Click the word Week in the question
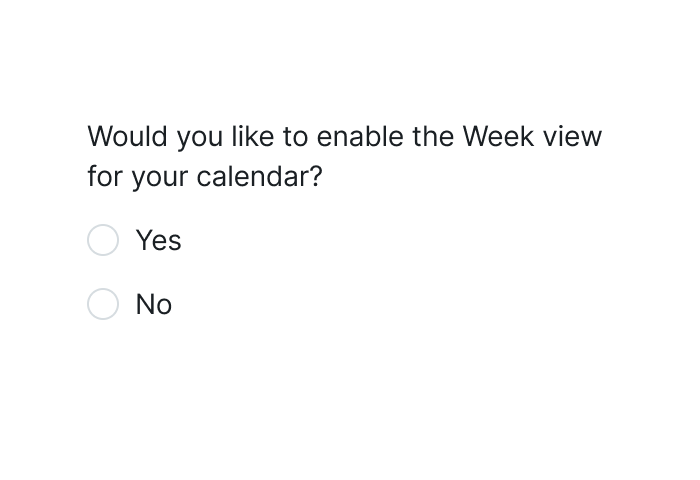Viewport: 700px width, 480px height. click(x=498, y=136)
